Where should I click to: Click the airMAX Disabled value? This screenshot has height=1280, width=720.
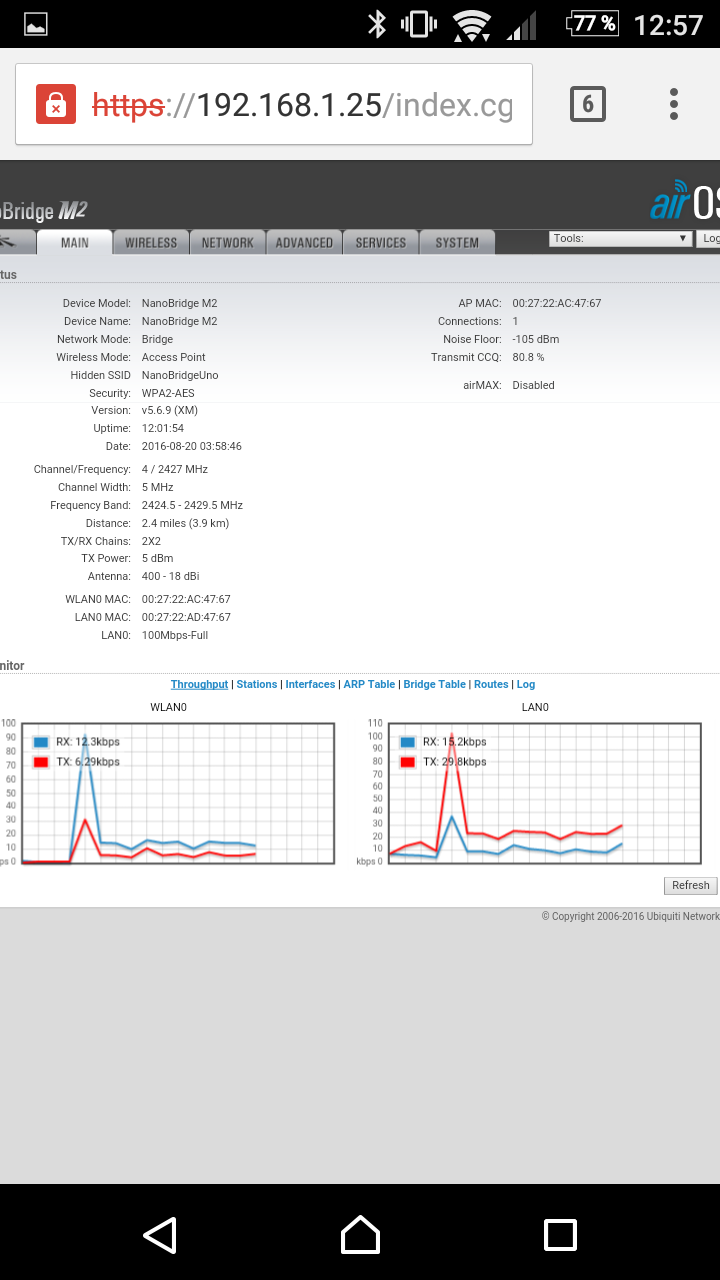click(x=533, y=385)
